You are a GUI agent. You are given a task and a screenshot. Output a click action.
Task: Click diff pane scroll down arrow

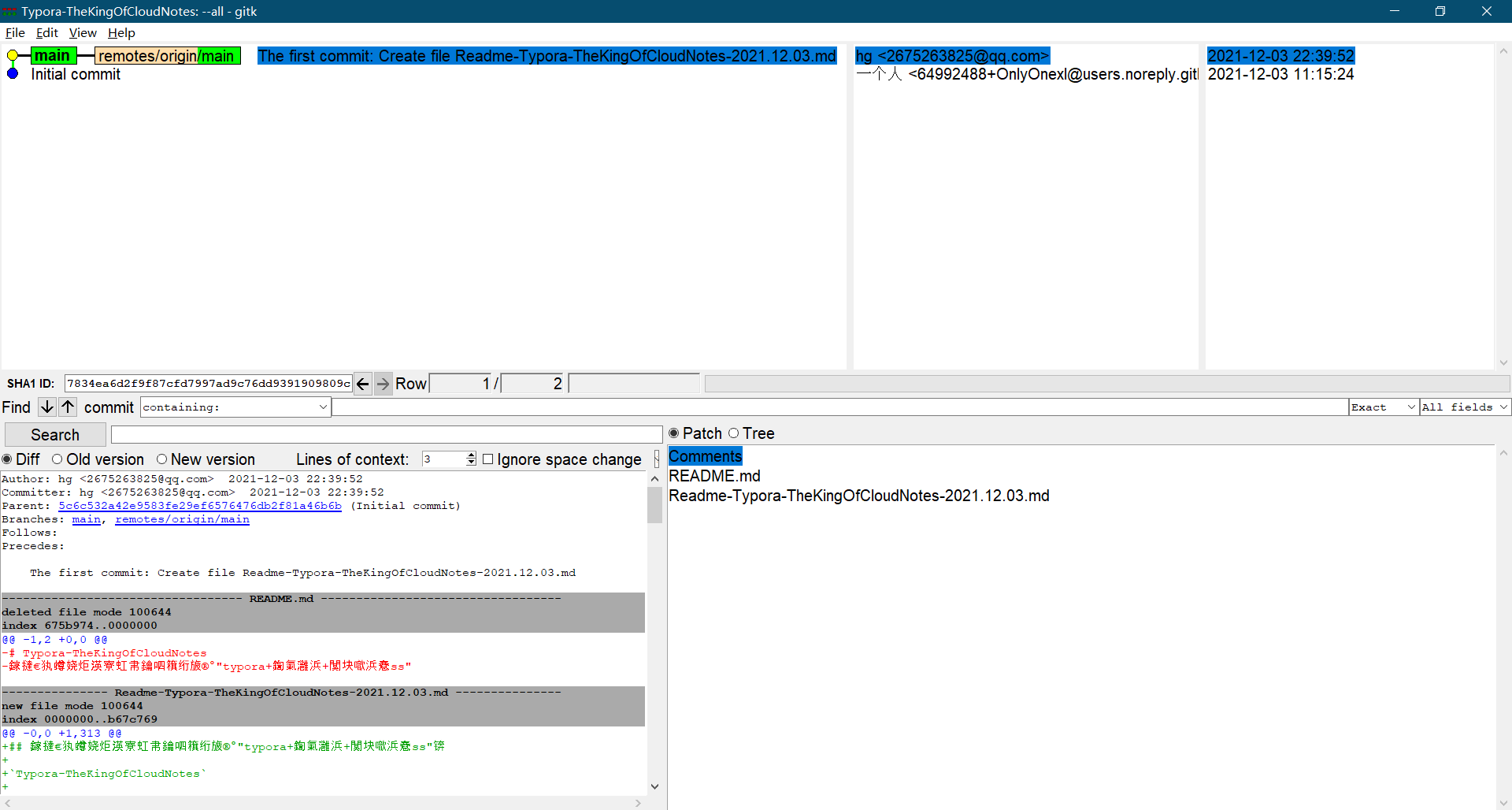pos(654,786)
